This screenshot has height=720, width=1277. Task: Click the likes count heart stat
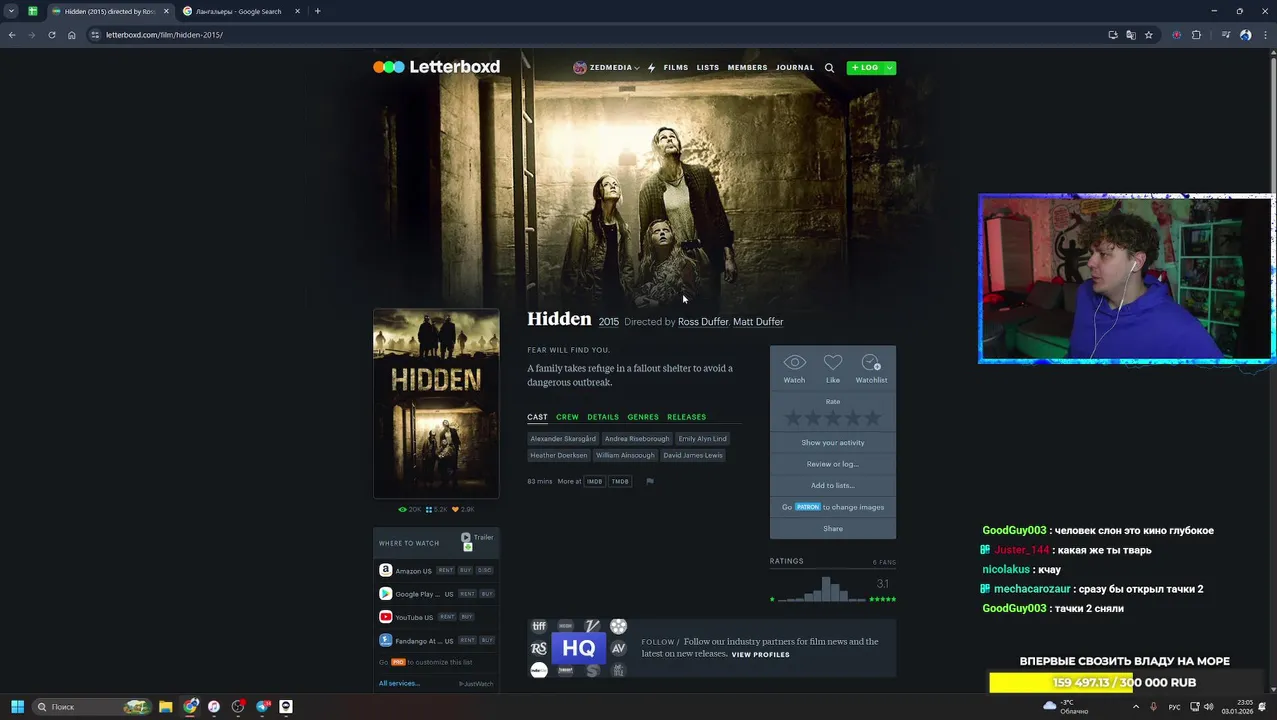pos(463,509)
